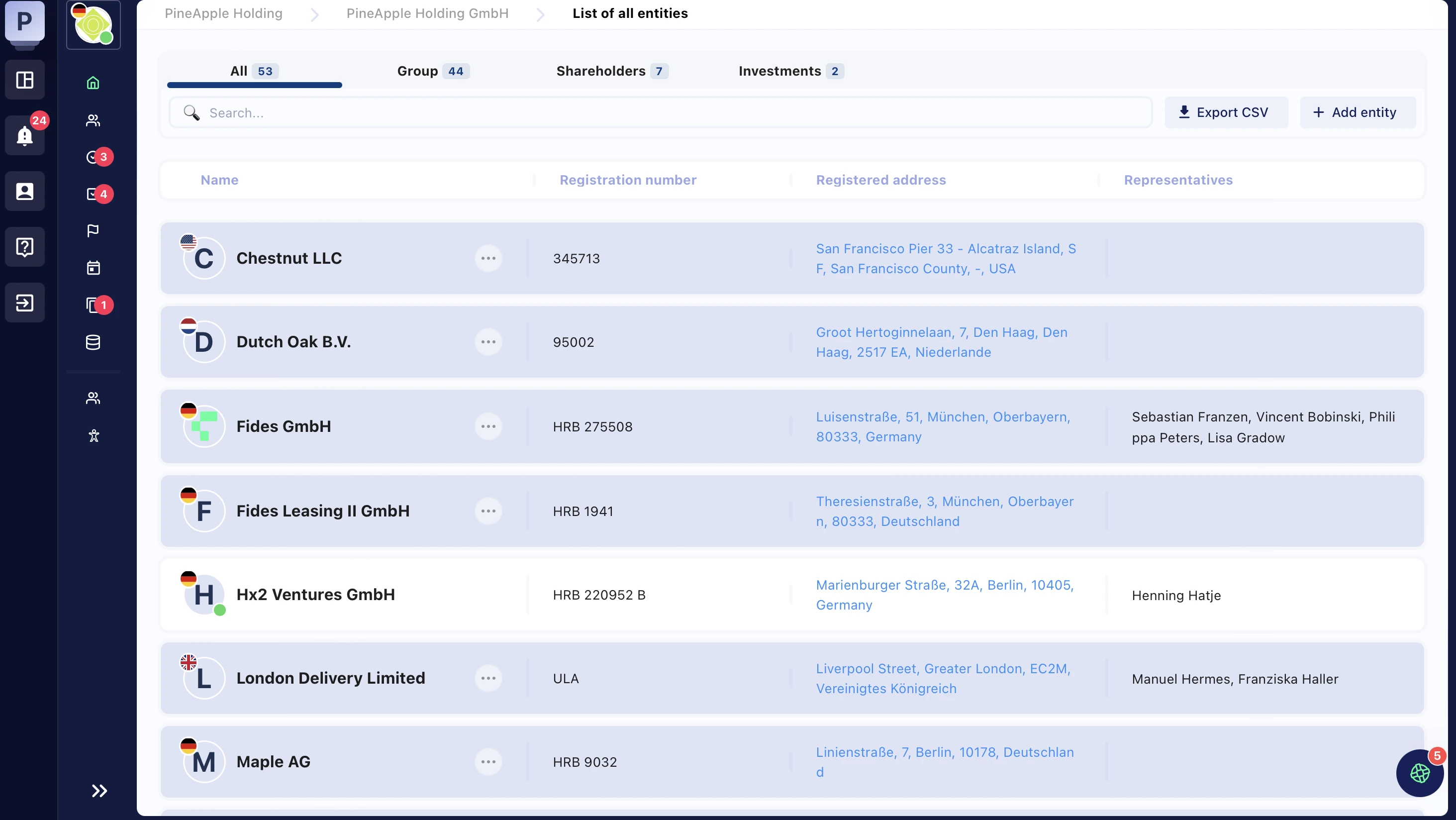Viewport: 1456px width, 820px height.
Task: Switch to the Investments 2 tab
Action: 791,71
